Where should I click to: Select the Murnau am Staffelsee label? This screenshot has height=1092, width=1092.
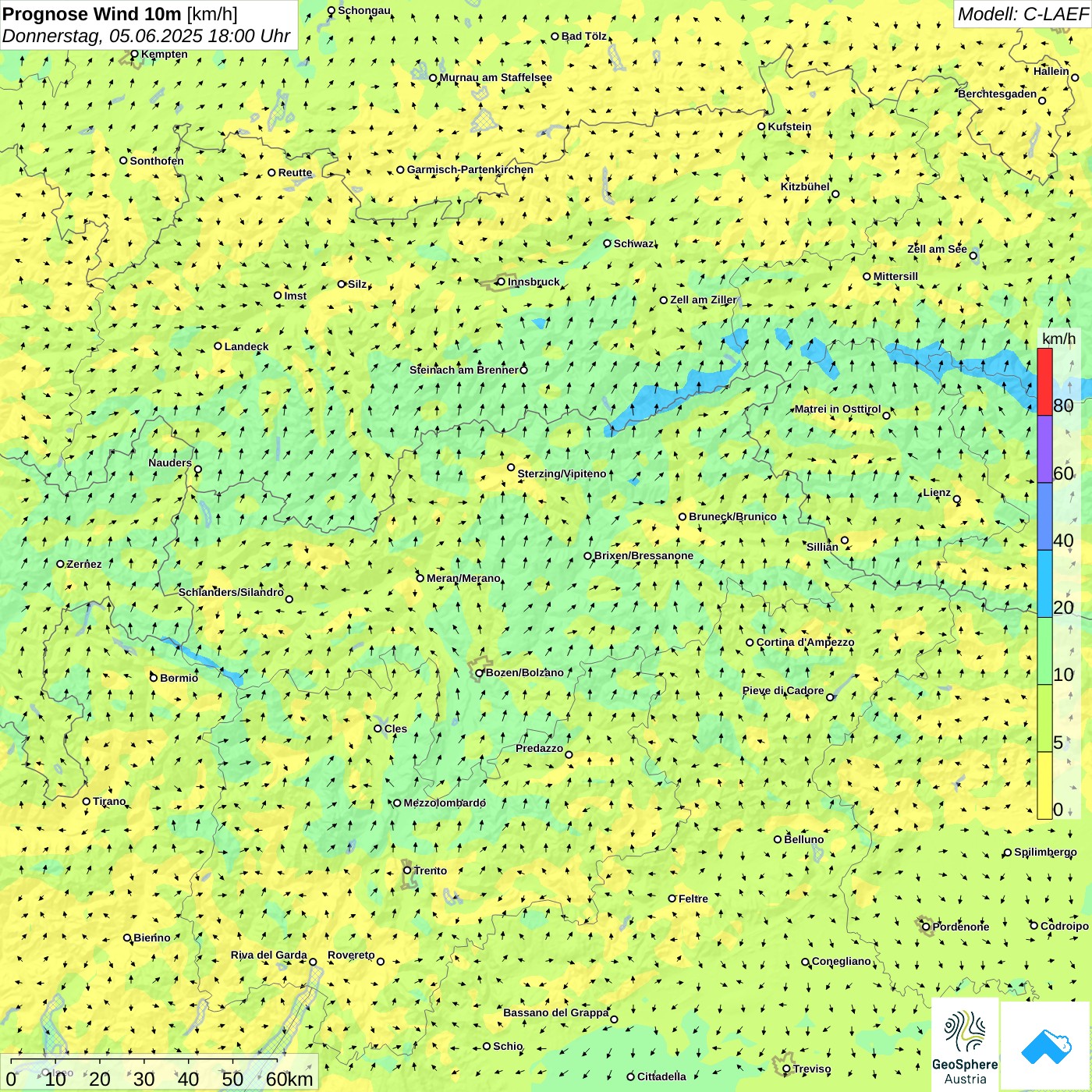click(x=496, y=77)
